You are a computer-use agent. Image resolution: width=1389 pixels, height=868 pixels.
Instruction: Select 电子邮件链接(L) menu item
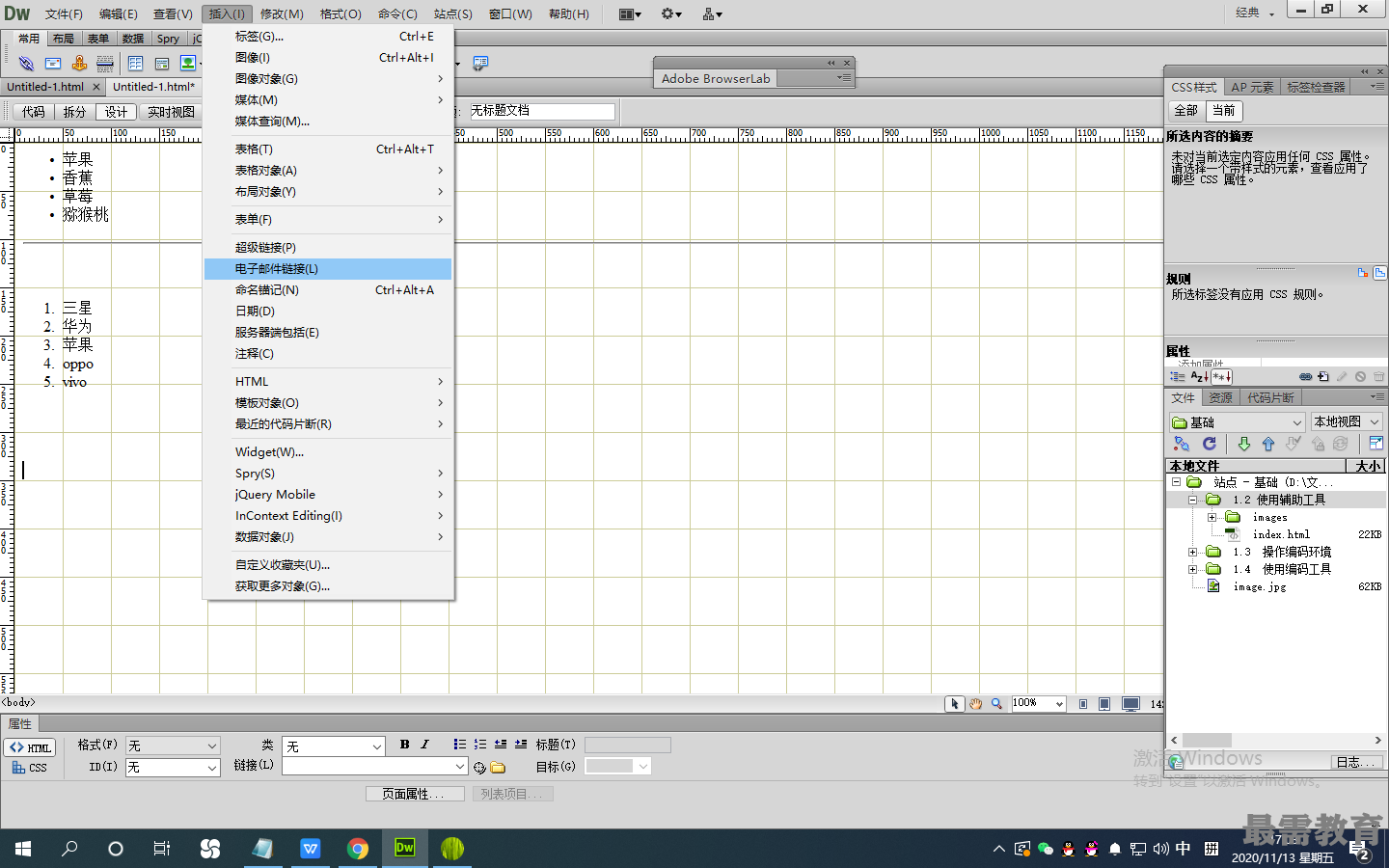coord(328,269)
